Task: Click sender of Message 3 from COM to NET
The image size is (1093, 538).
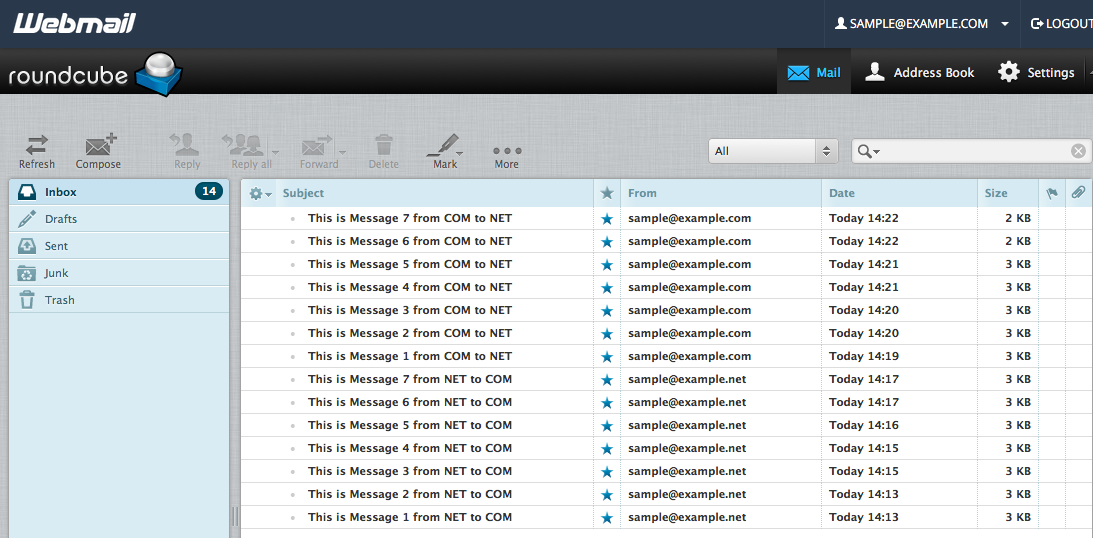Action: pyautogui.click(x=689, y=310)
